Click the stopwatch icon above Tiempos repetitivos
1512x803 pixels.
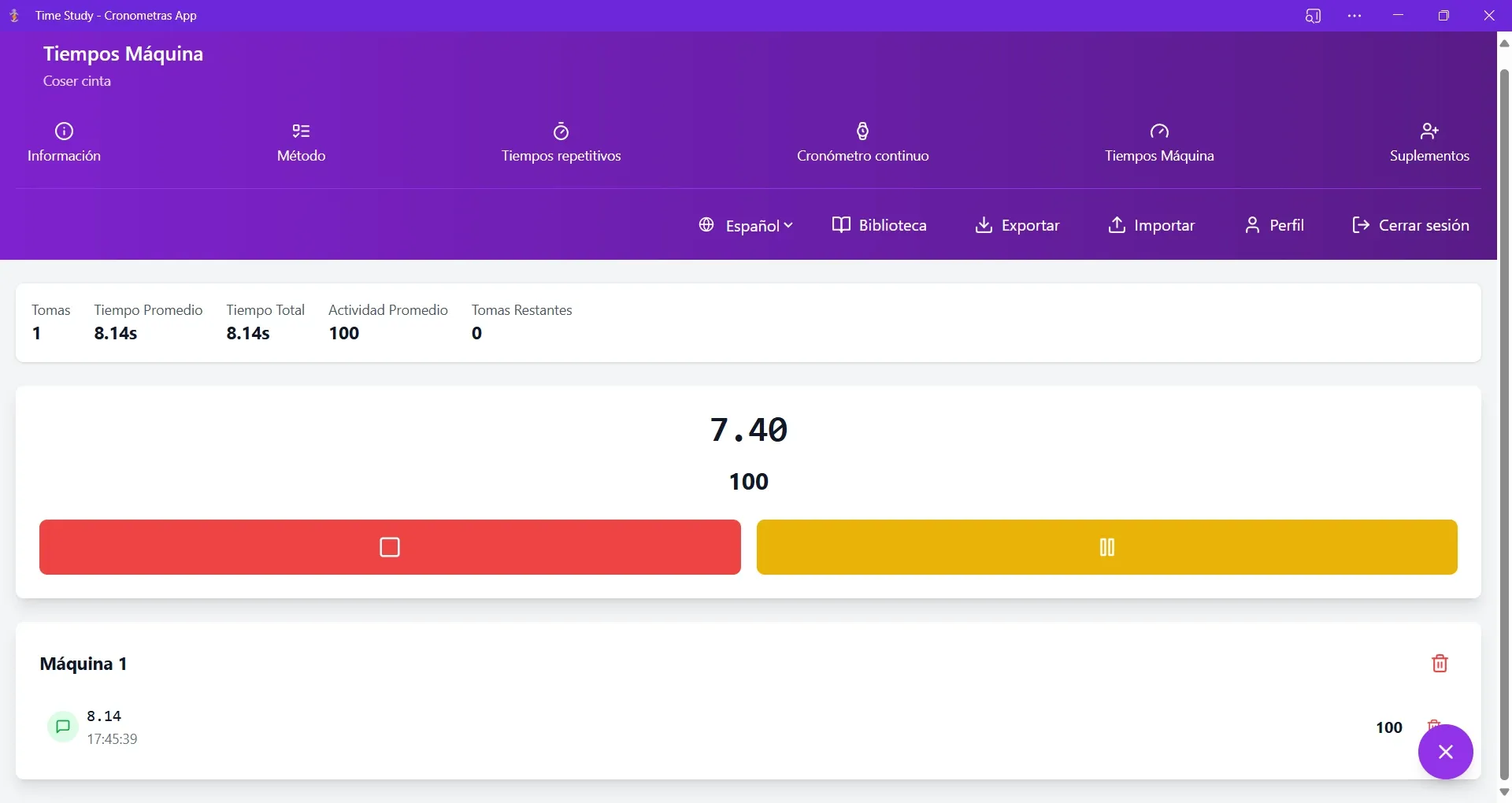pyautogui.click(x=561, y=131)
